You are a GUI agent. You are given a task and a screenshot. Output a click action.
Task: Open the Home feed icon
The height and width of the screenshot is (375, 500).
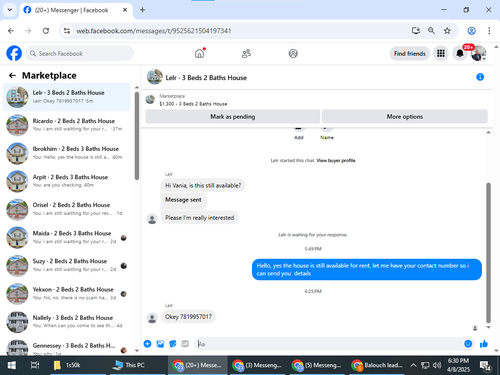tap(199, 53)
